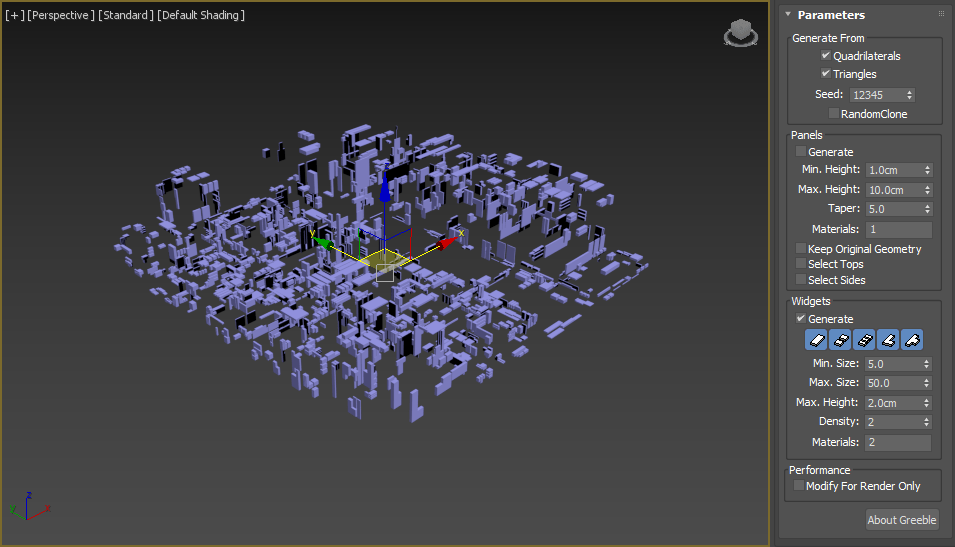This screenshot has width=955, height=547.
Task: Click the Parameters rollout title
Action: click(x=831, y=15)
